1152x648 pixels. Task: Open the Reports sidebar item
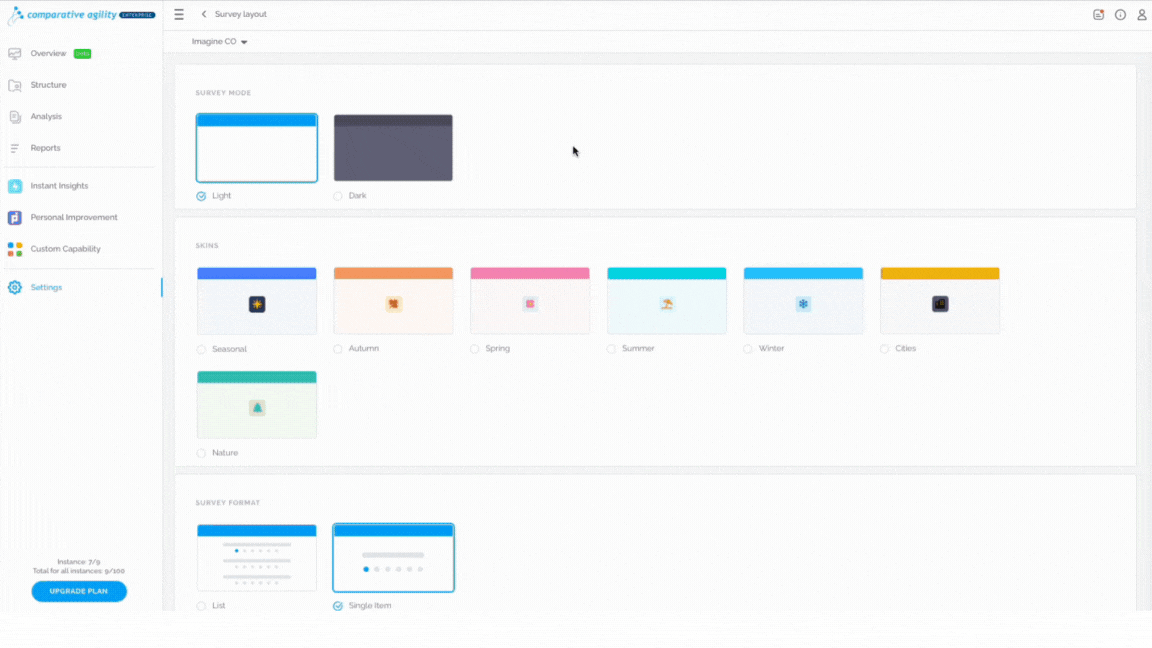click(x=46, y=148)
